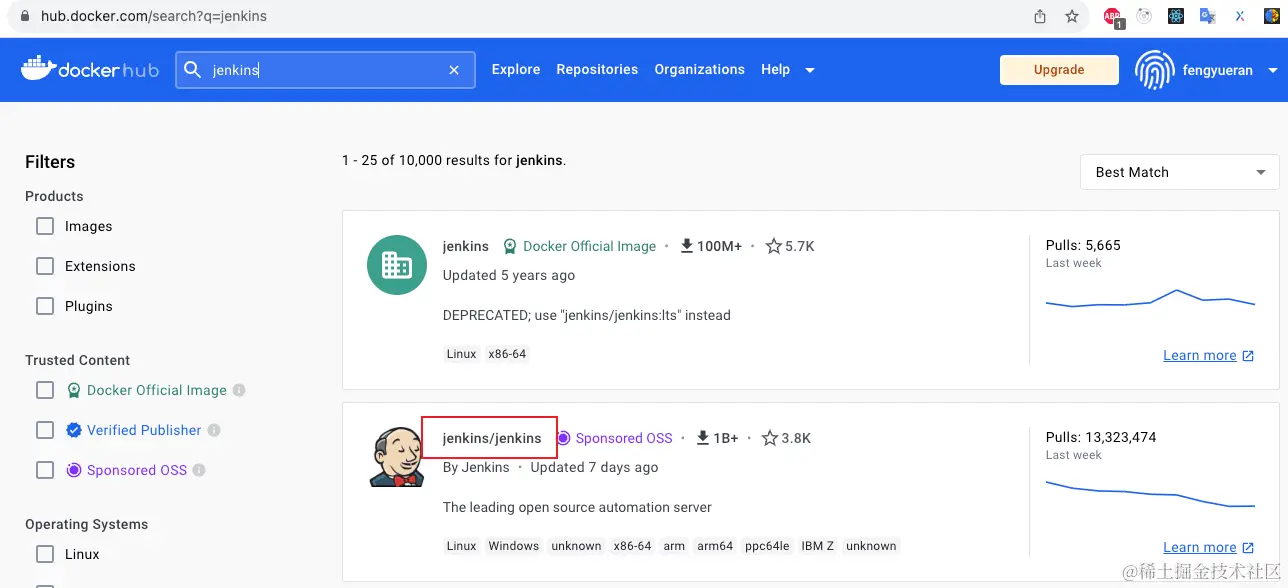Screen dimensions: 1288x588
Task: Open the jenkins/jenkins repository result
Action: 492,438
